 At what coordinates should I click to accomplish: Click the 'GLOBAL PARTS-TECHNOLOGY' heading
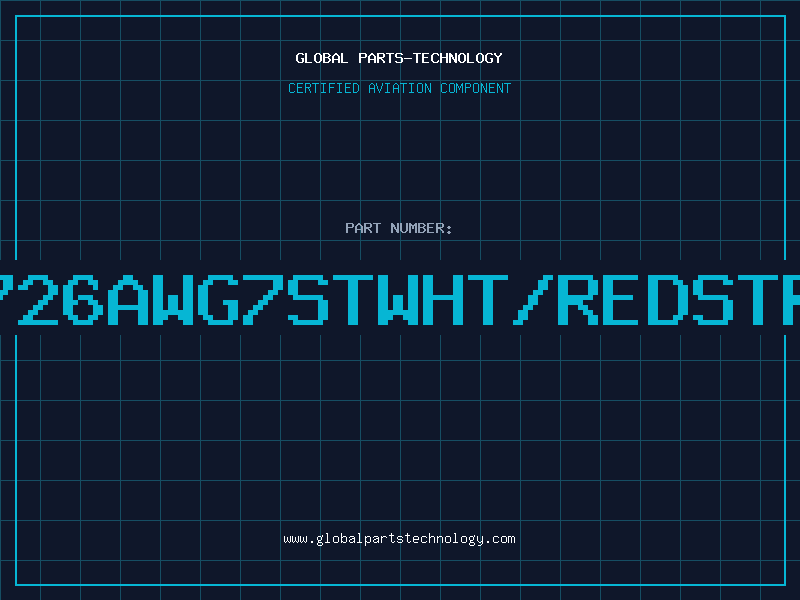point(399,58)
